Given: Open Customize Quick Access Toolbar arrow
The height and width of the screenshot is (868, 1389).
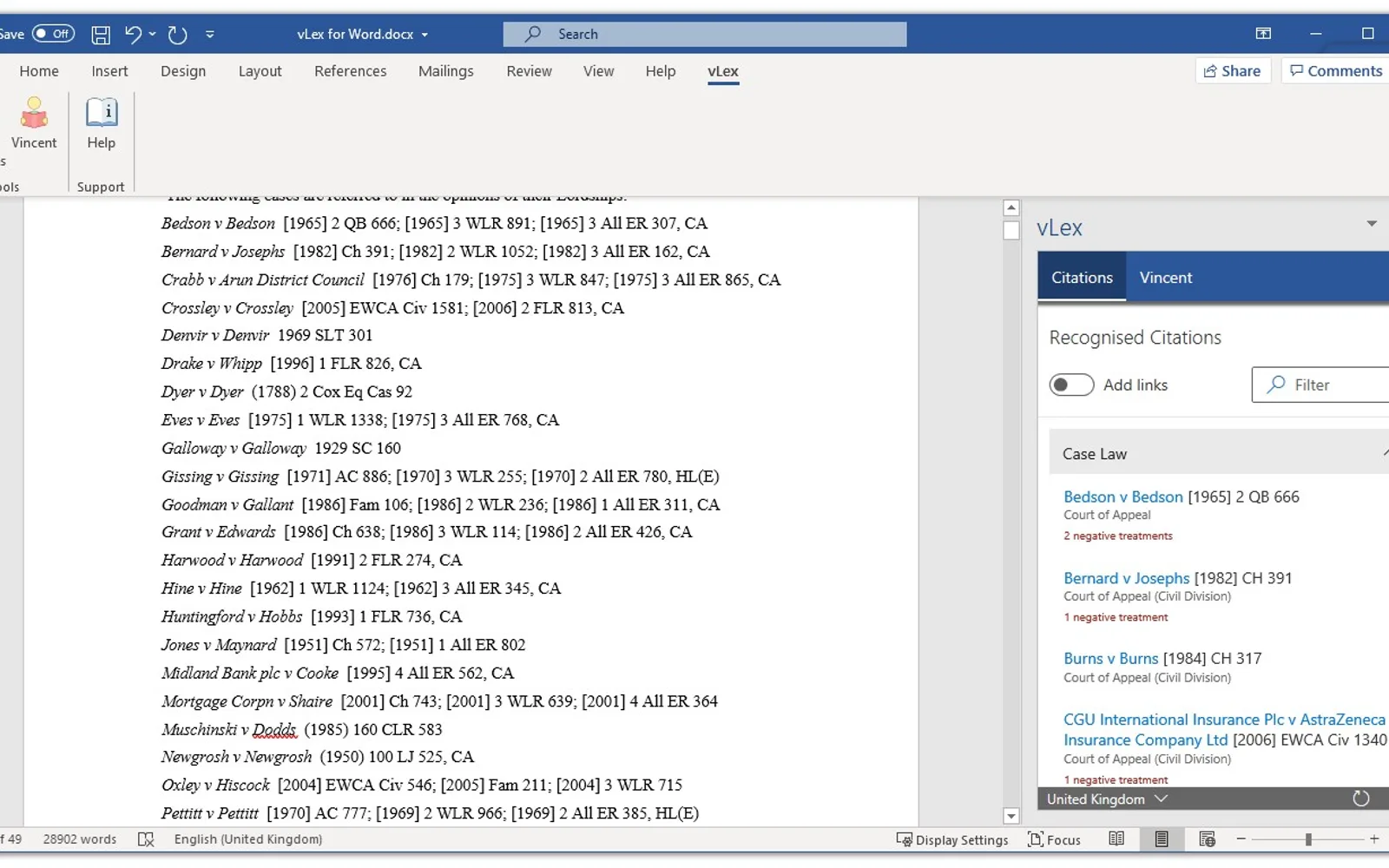Looking at the screenshot, I should tap(210, 35).
